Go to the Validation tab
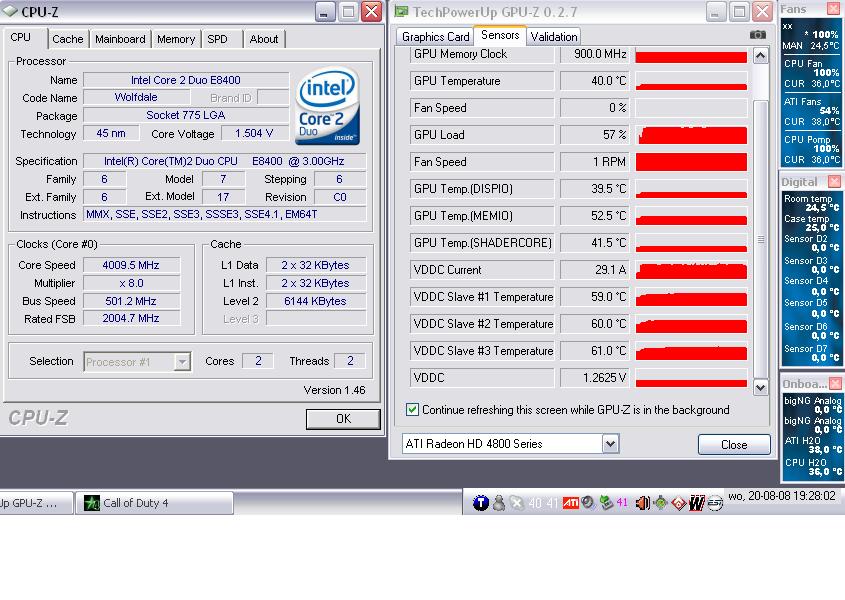Image resolution: width=845 pixels, height=600 pixels. coord(554,37)
